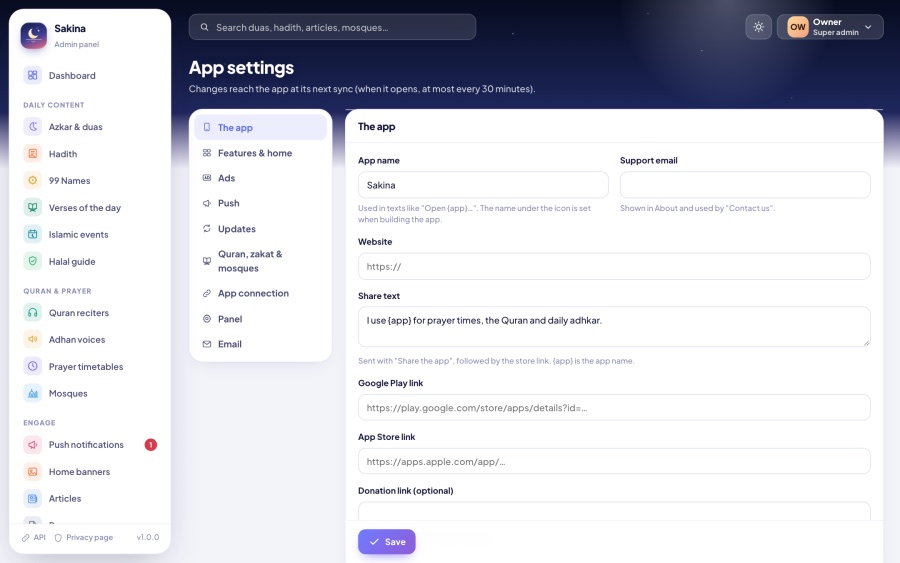The image size is (900, 563).
Task: Click the Halal guide shield icon
Action: click(x=33, y=261)
